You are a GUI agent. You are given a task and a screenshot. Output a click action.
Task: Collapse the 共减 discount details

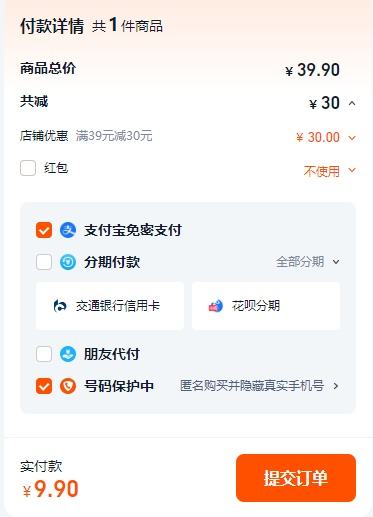[x=352, y=103]
